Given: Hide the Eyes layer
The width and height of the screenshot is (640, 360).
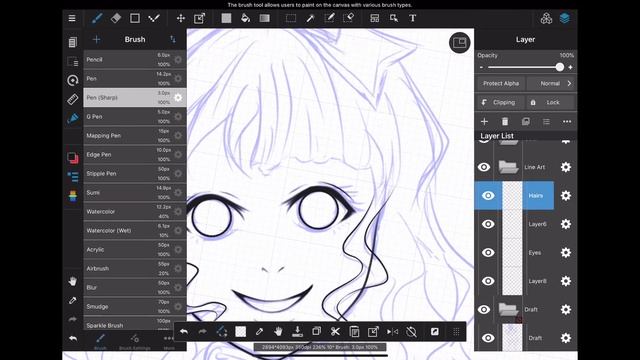Looking at the screenshot, I should pos(488,253).
